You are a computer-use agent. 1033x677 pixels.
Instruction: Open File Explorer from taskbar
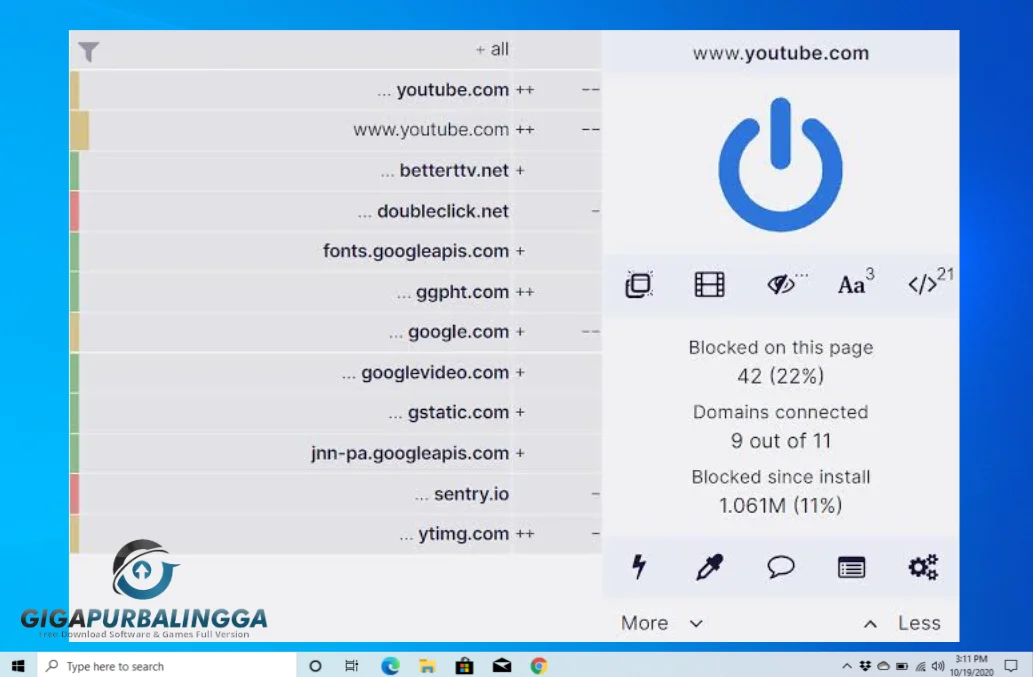coord(427,666)
